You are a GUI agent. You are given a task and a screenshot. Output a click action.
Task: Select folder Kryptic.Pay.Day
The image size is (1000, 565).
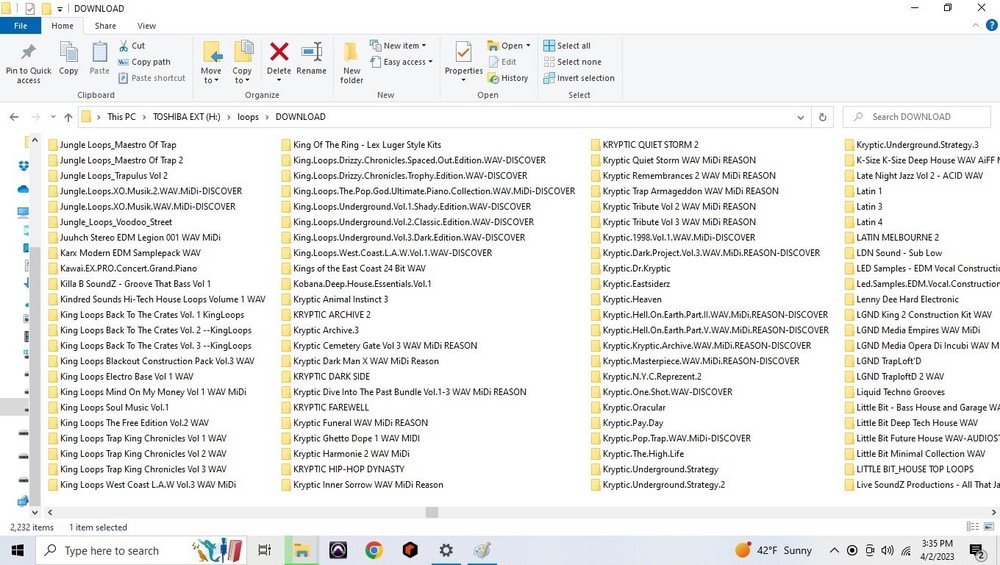click(627, 423)
